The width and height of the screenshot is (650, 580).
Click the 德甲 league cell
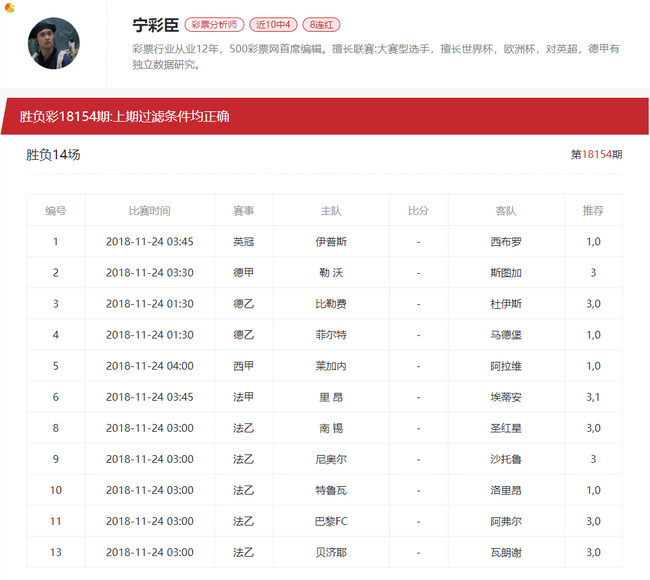(x=243, y=272)
